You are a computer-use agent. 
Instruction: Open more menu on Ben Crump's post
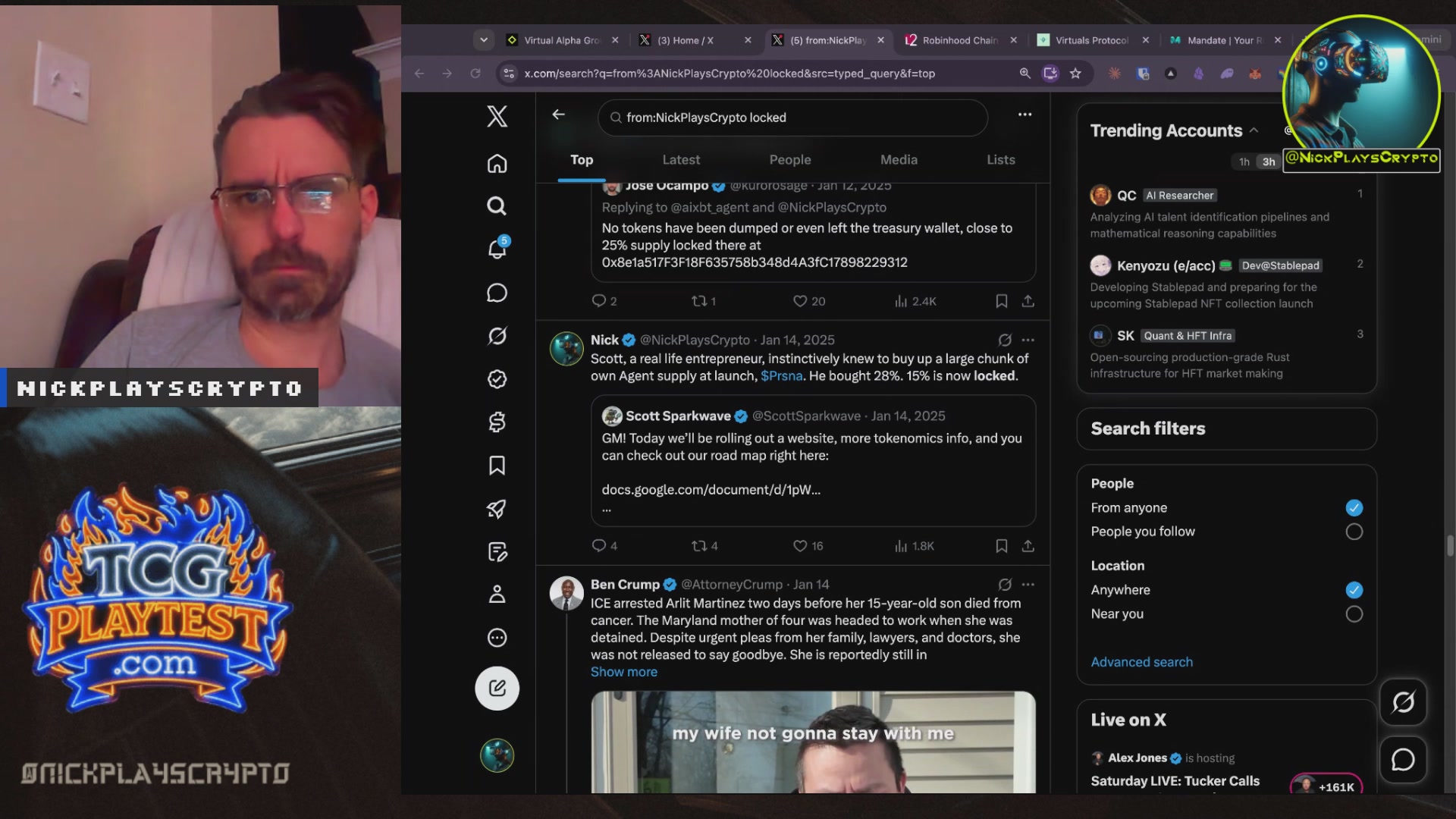(1028, 585)
